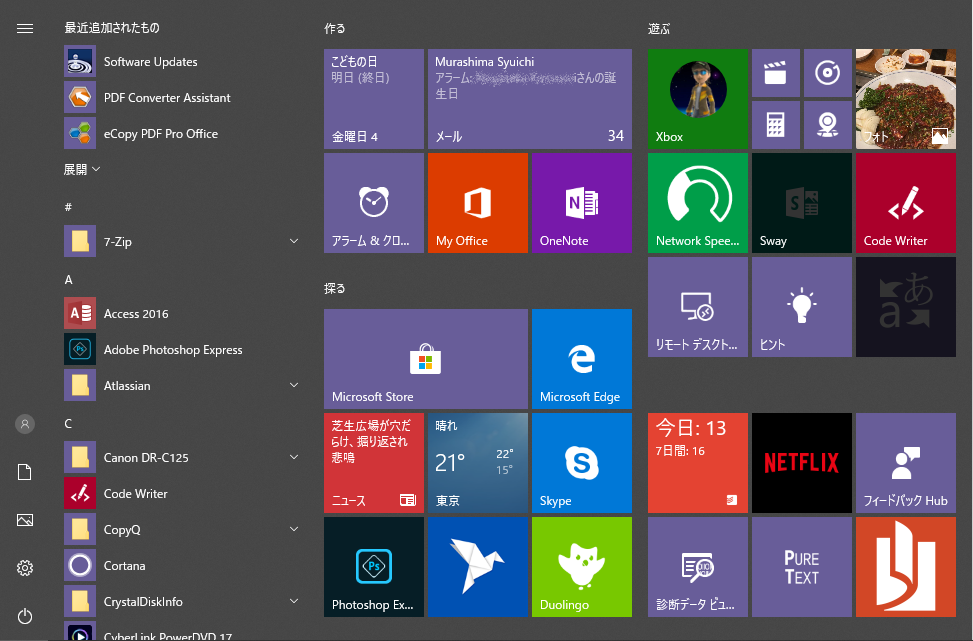Open the ヒント lightbulb tile

pos(802,307)
